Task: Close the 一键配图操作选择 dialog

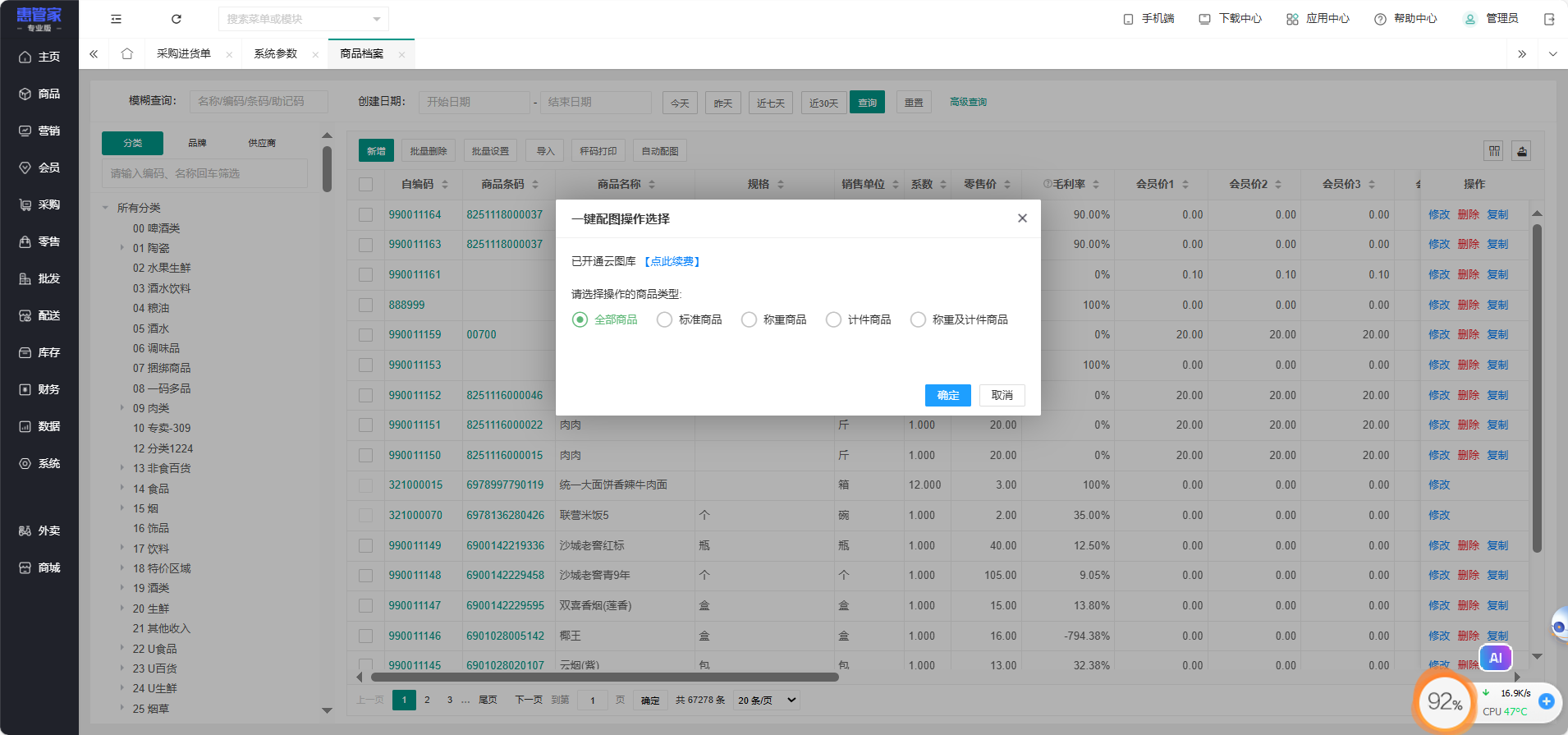Action: click(x=1022, y=218)
